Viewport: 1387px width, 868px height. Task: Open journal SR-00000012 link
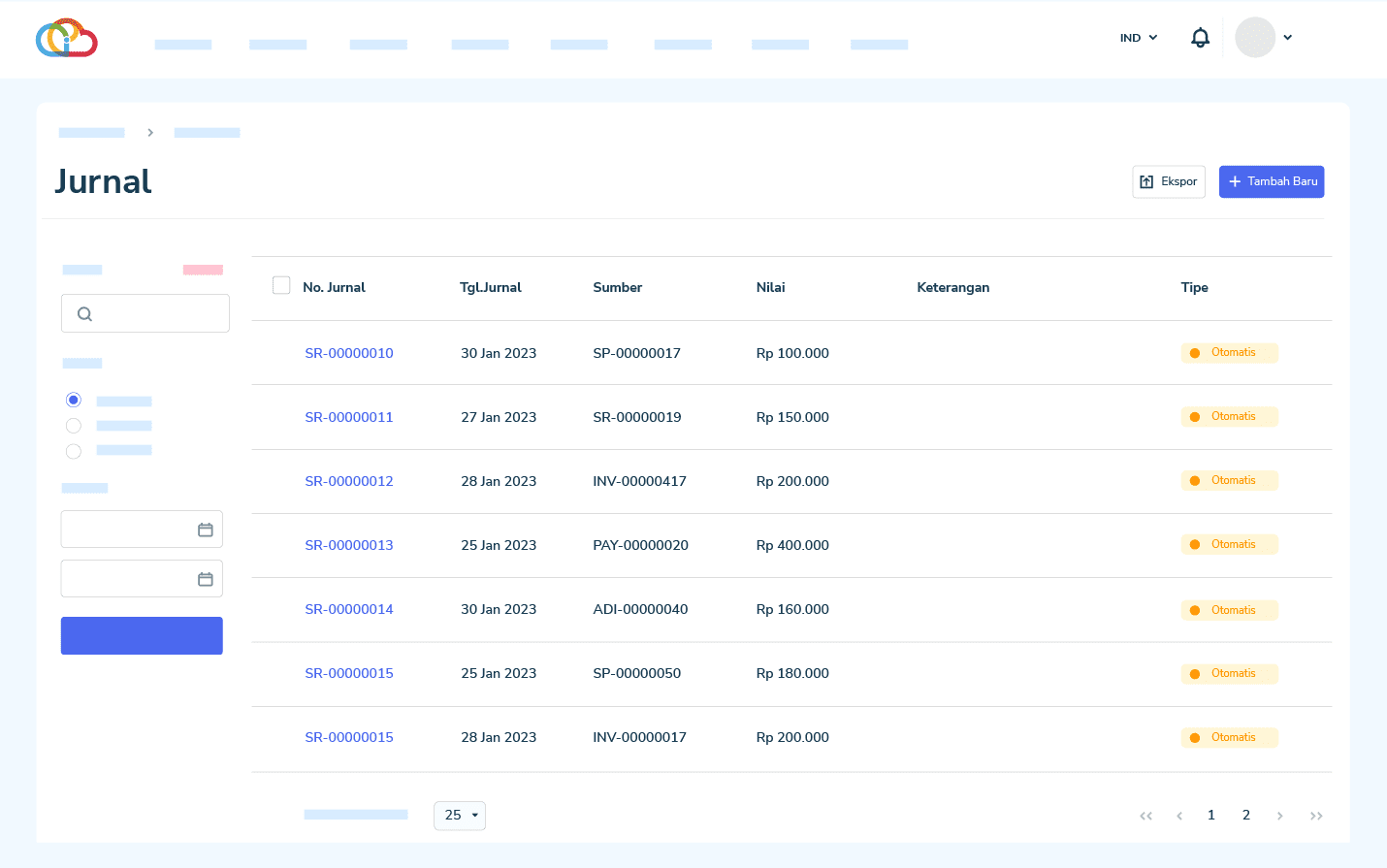coord(349,482)
